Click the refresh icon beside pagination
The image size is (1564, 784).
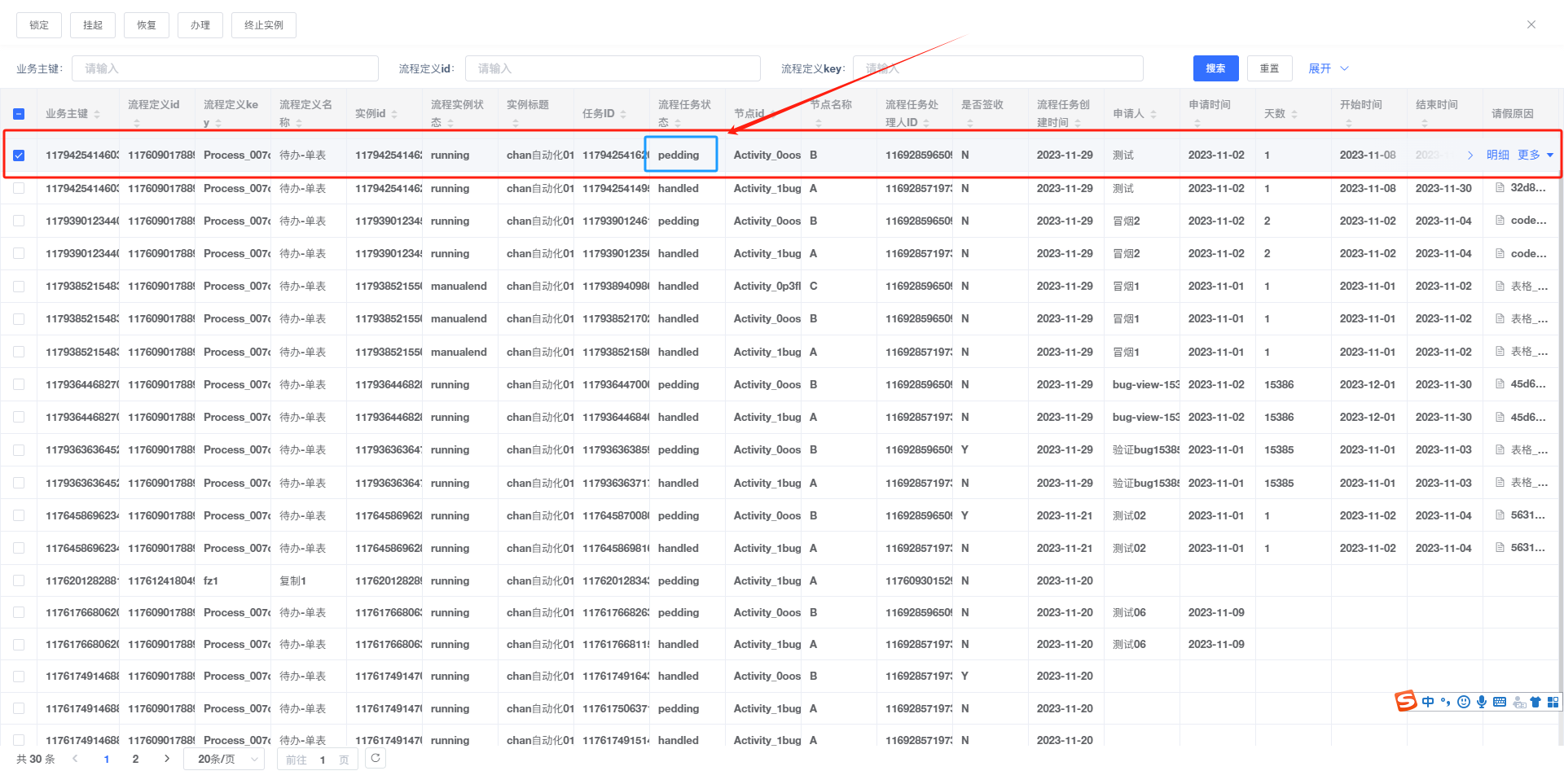click(375, 759)
